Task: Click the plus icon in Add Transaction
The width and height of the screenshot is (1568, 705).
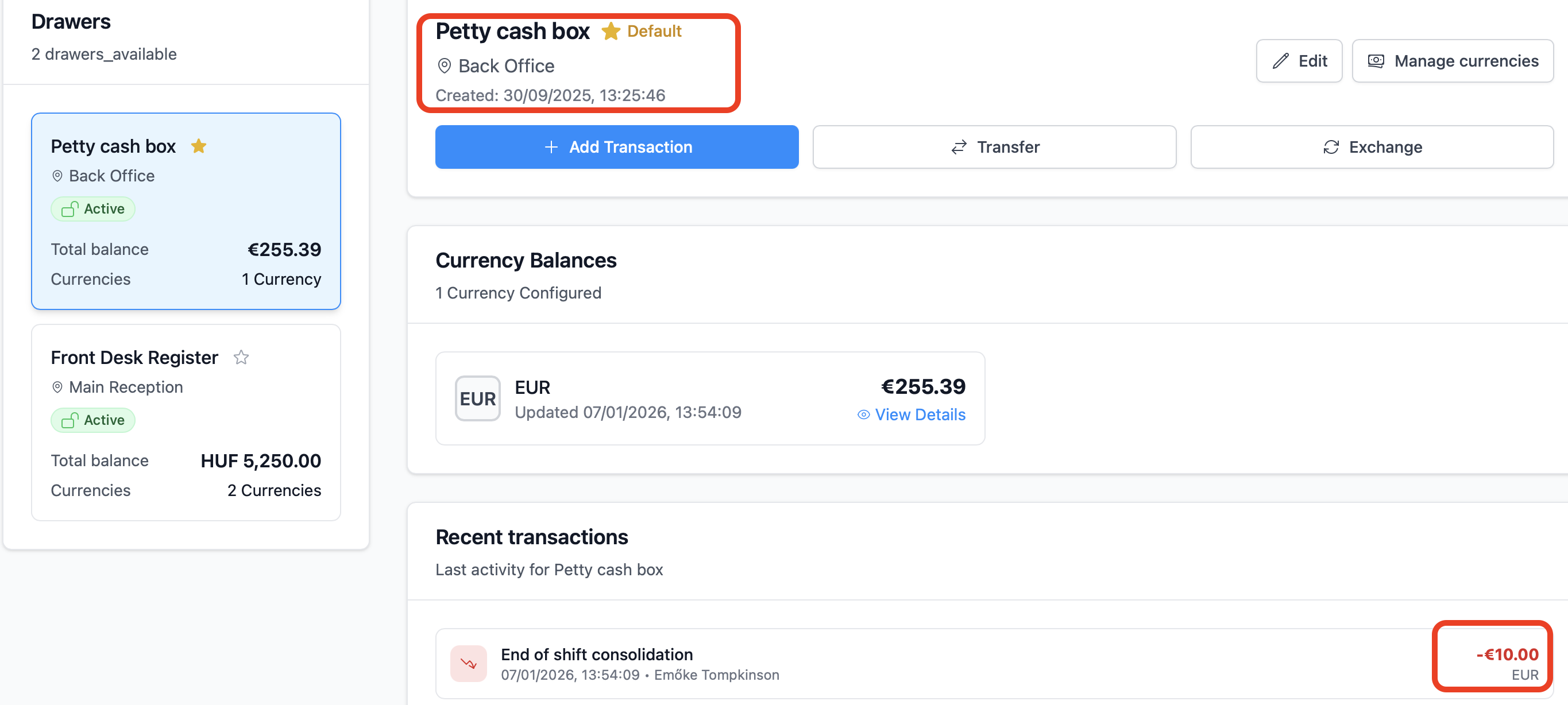Action: 551,147
